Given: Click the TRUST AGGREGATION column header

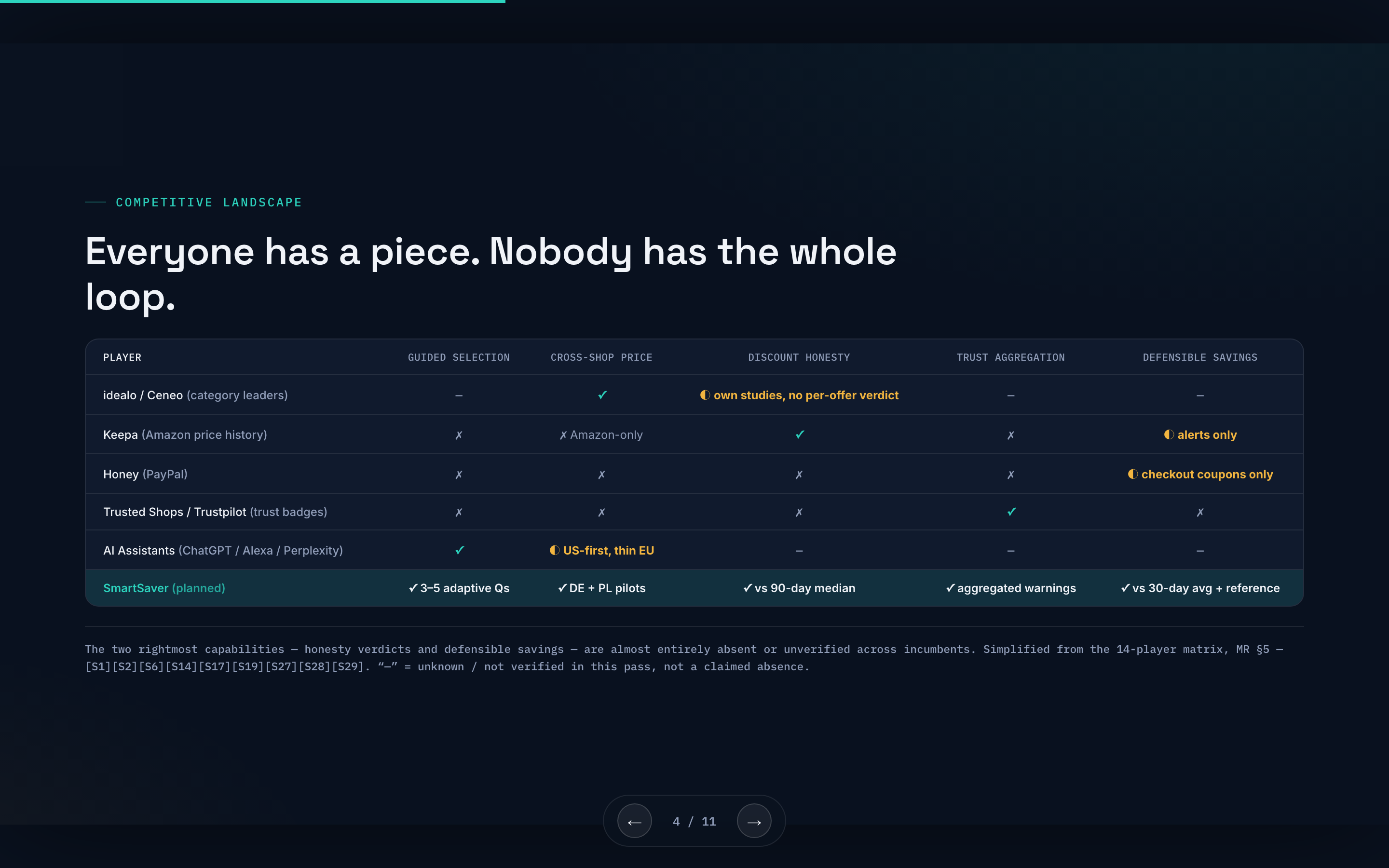Looking at the screenshot, I should point(1011,357).
